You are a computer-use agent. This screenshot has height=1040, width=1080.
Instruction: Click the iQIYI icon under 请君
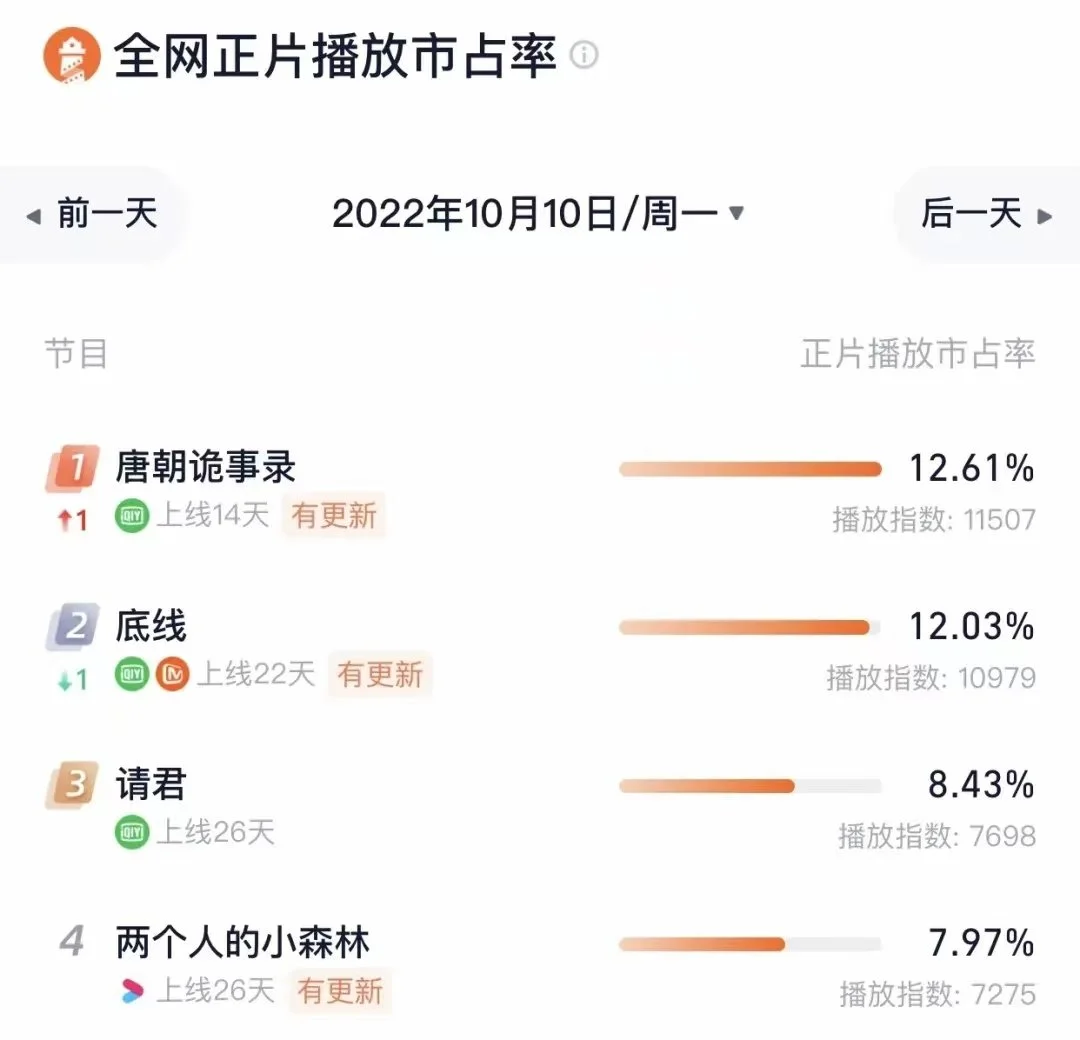click(132, 833)
